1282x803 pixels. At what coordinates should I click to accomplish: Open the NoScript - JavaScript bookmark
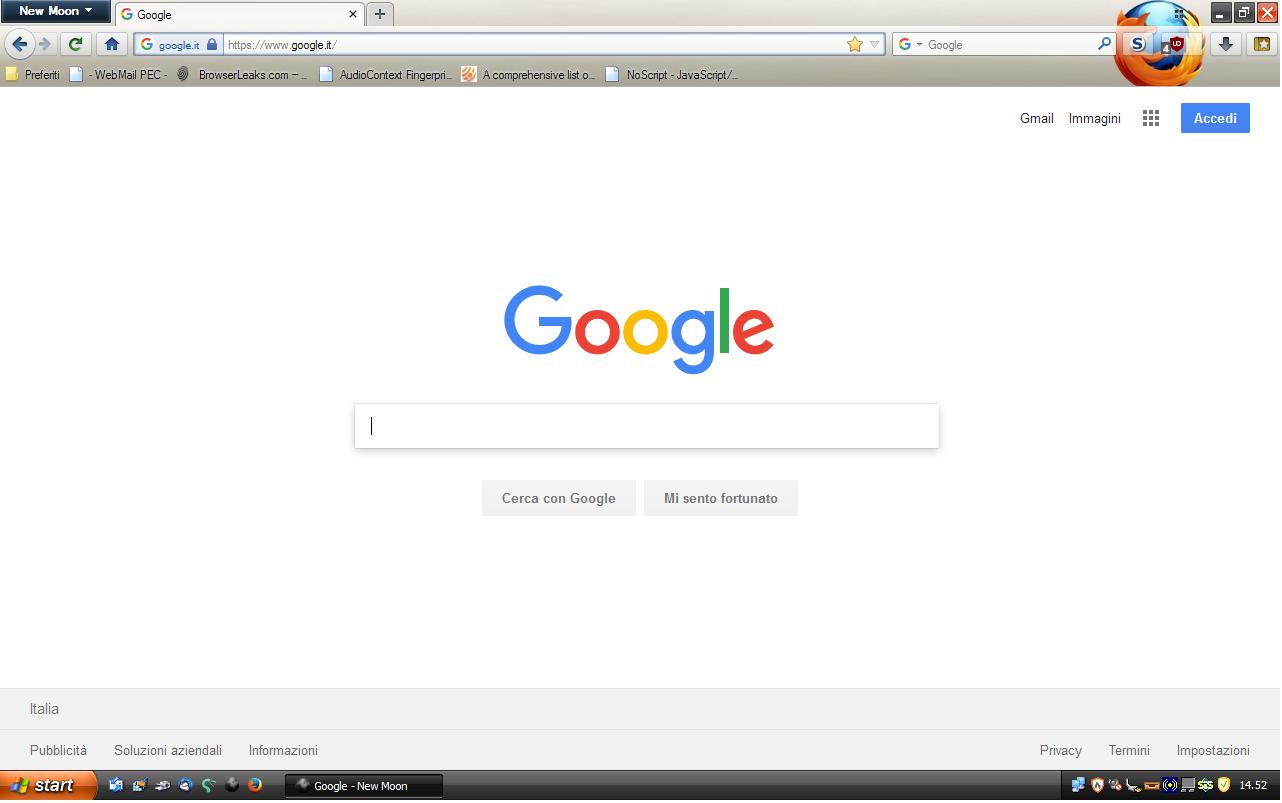[673, 74]
